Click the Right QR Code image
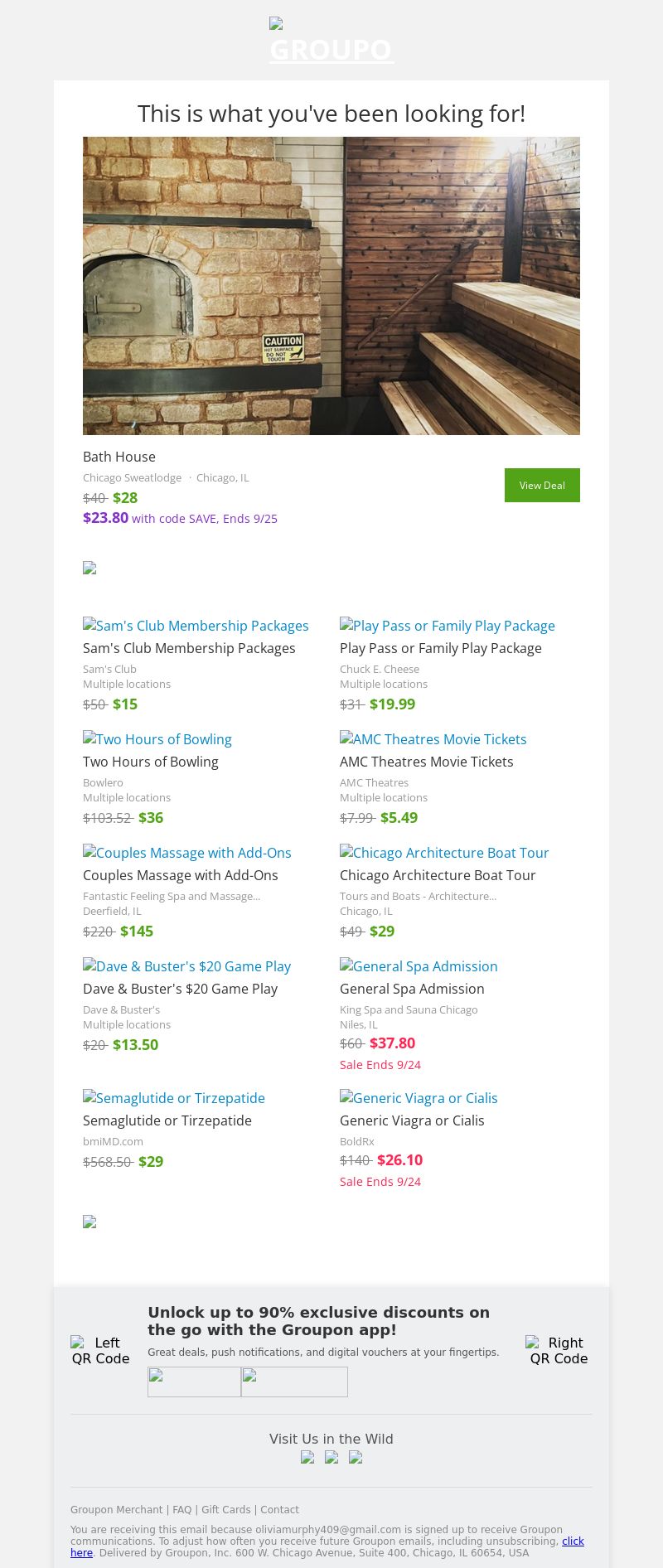The height and width of the screenshot is (1568, 663). (559, 1350)
